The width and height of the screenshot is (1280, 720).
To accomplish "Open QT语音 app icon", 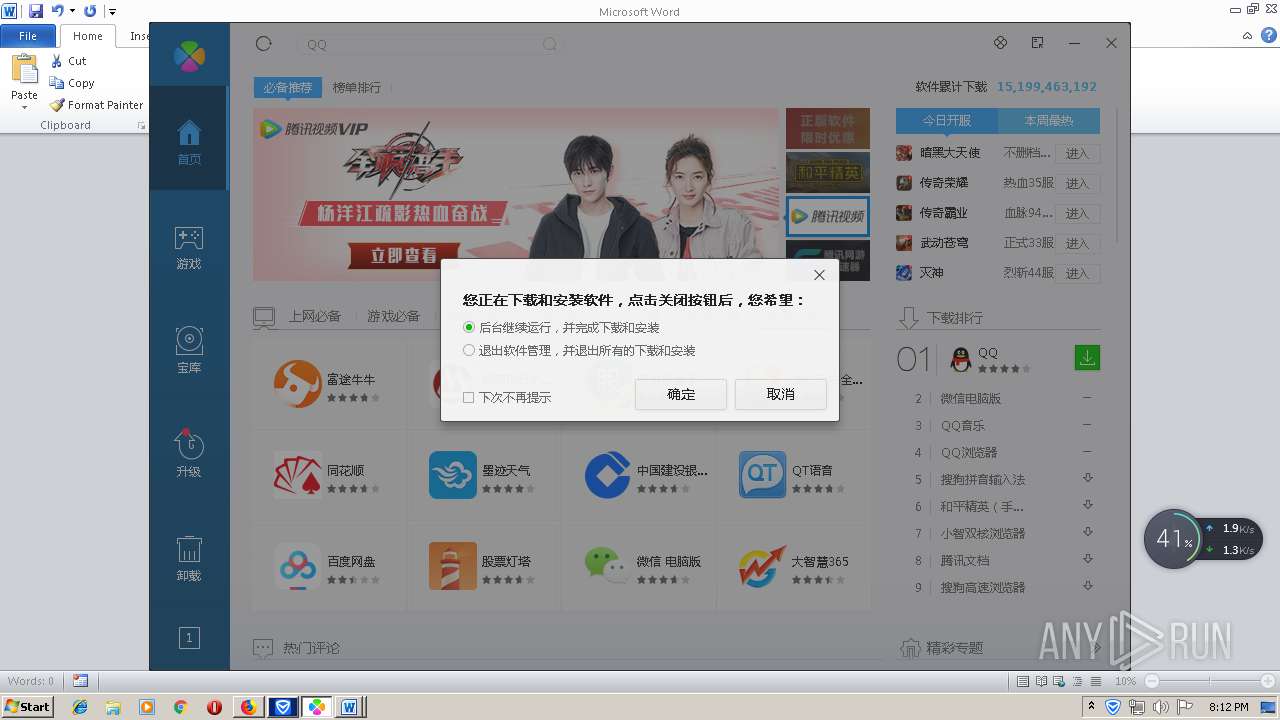I will click(762, 475).
